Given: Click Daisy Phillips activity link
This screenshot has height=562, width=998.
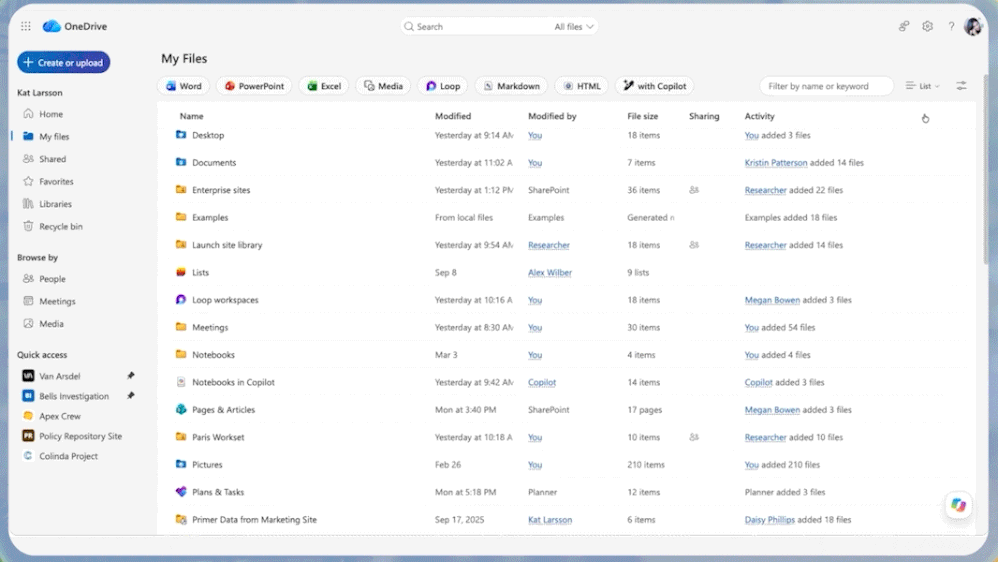Looking at the screenshot, I should [770, 519].
